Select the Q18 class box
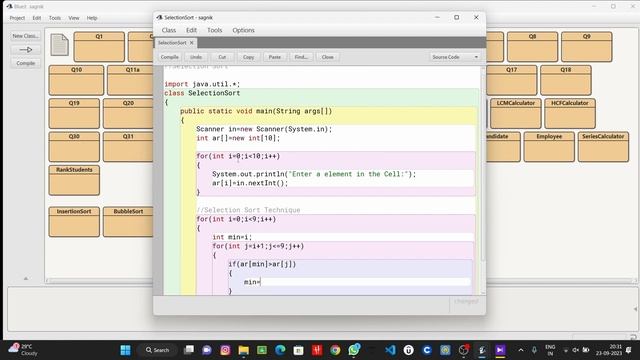The image size is (640, 360). (x=566, y=80)
